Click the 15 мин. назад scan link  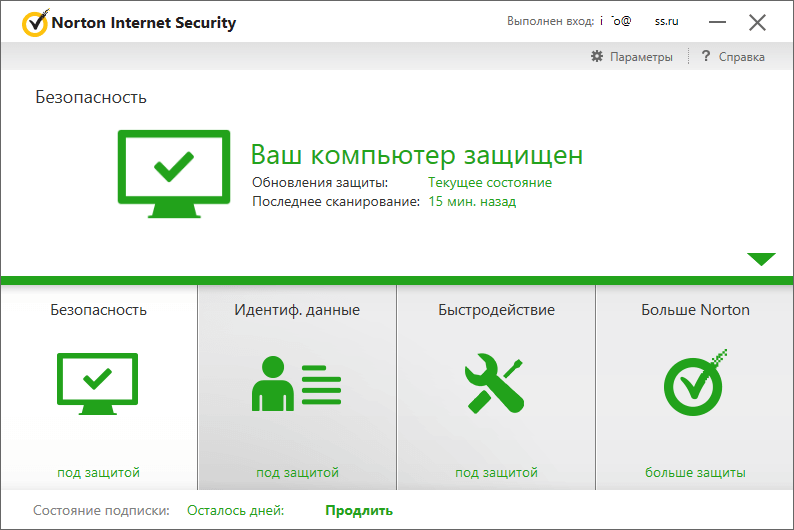(x=472, y=201)
